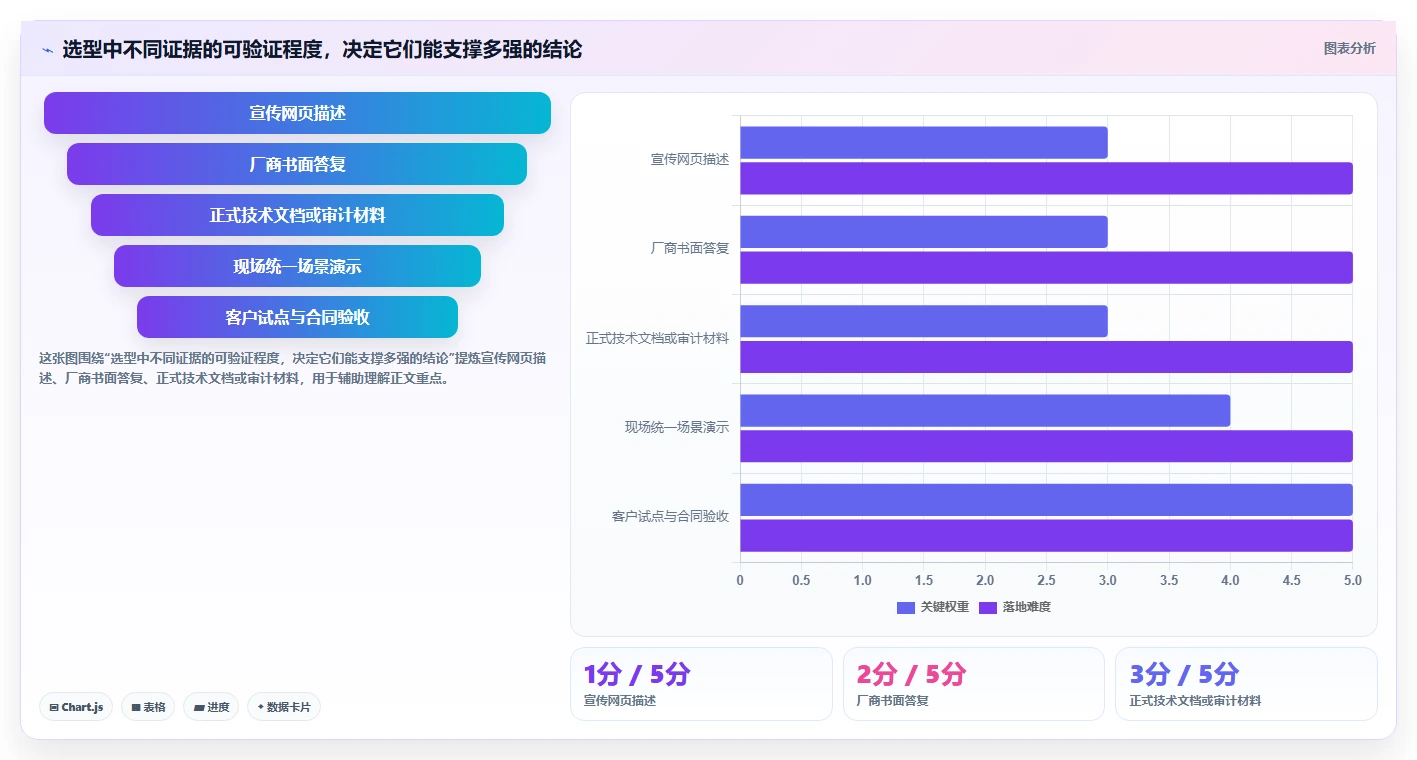Click the title icon before 选型中不同证据
Image resolution: width=1417 pixels, height=760 pixels.
click(47, 50)
